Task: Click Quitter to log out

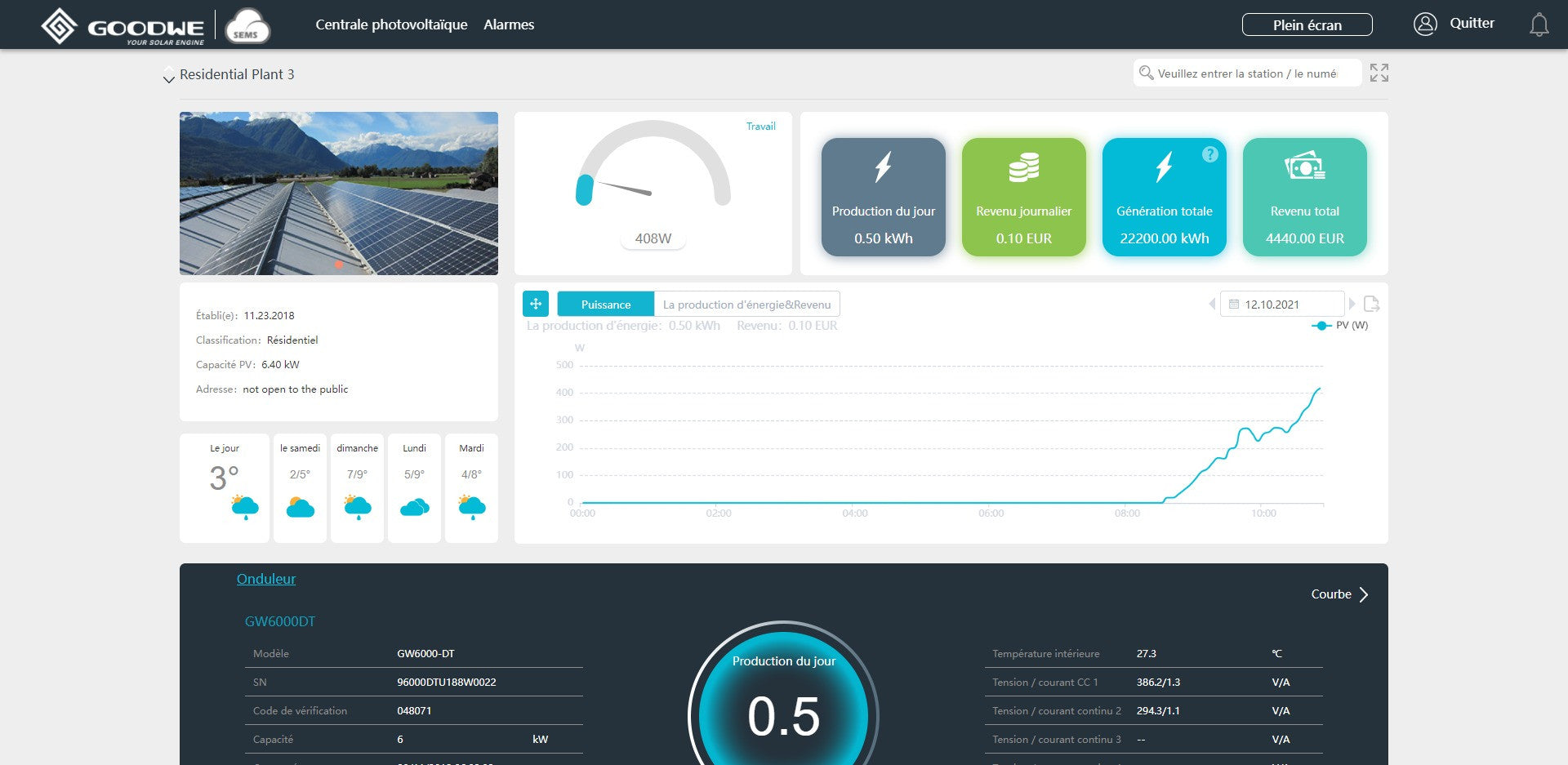Action: pyautogui.click(x=1472, y=23)
